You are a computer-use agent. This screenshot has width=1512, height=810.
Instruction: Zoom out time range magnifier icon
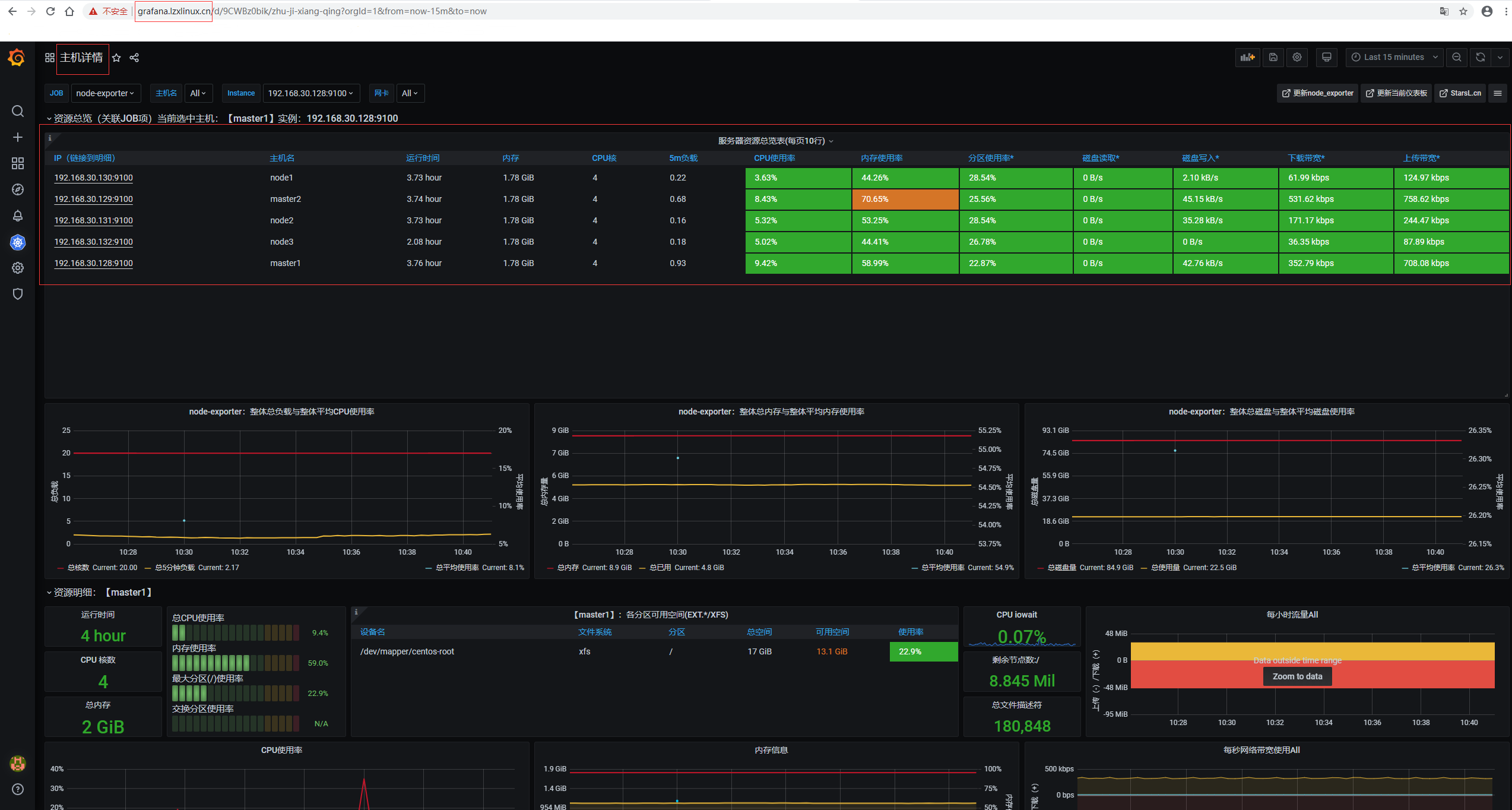(x=1456, y=57)
